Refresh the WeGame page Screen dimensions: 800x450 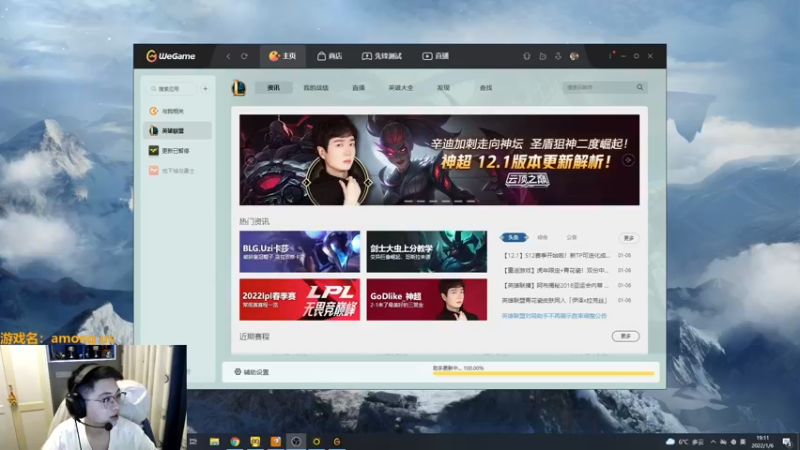point(244,56)
